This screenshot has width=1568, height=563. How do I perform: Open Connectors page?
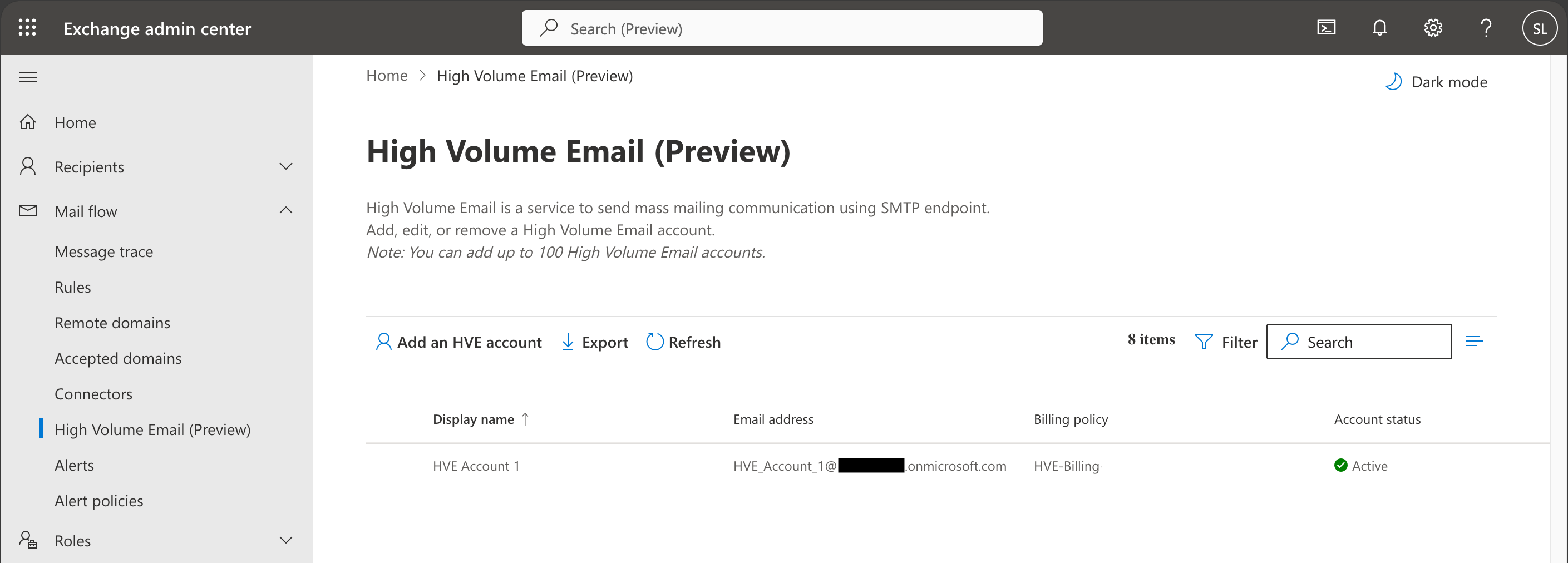[93, 394]
